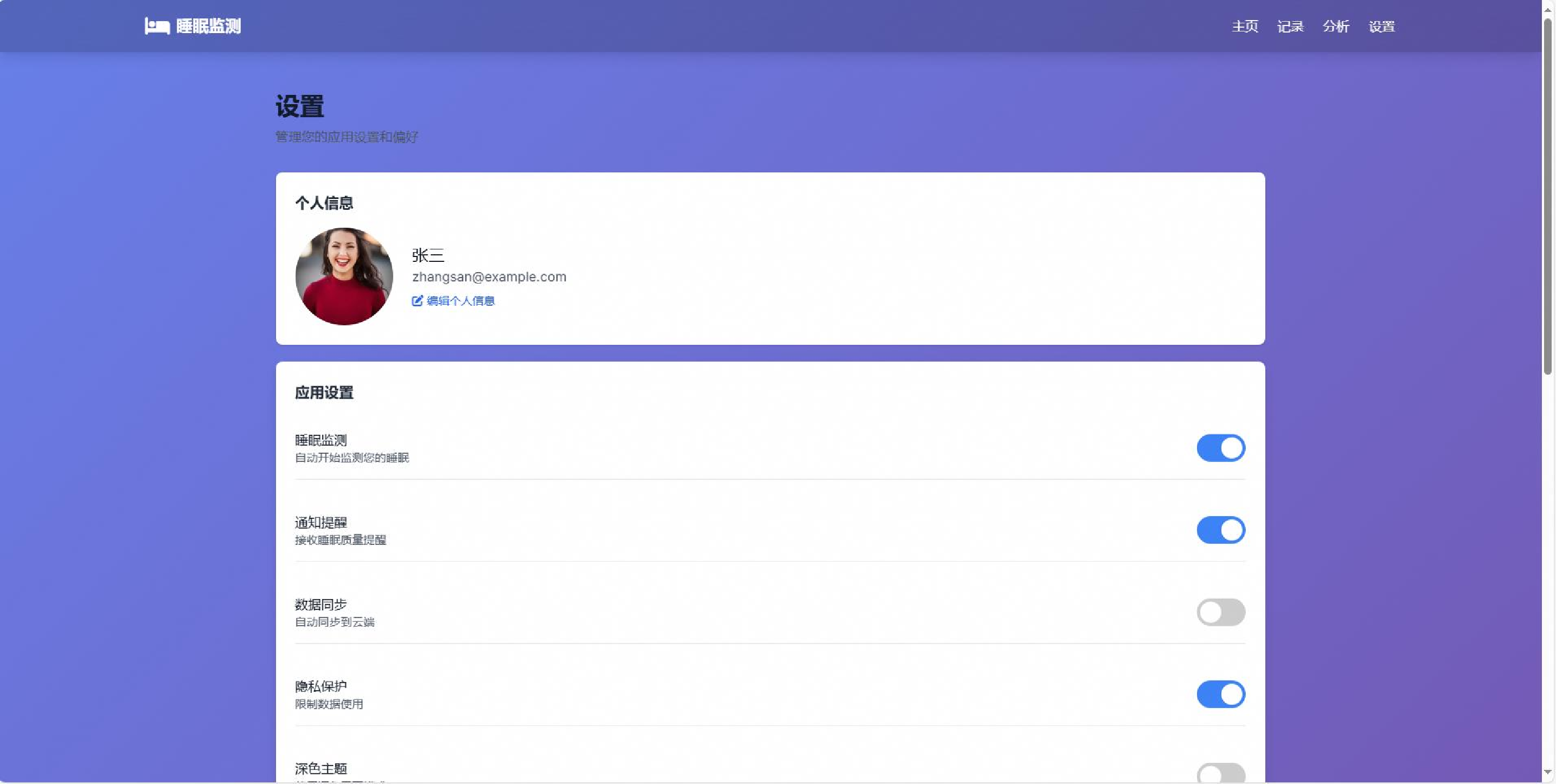
Task: Turn off 通知提醒 switch
Action: click(1220, 530)
